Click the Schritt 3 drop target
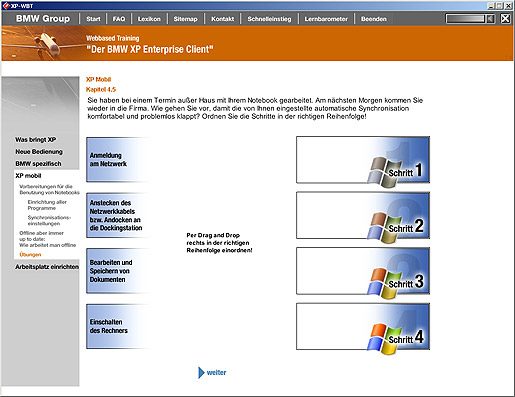The height and width of the screenshot is (397, 515). pyautogui.click(x=363, y=271)
